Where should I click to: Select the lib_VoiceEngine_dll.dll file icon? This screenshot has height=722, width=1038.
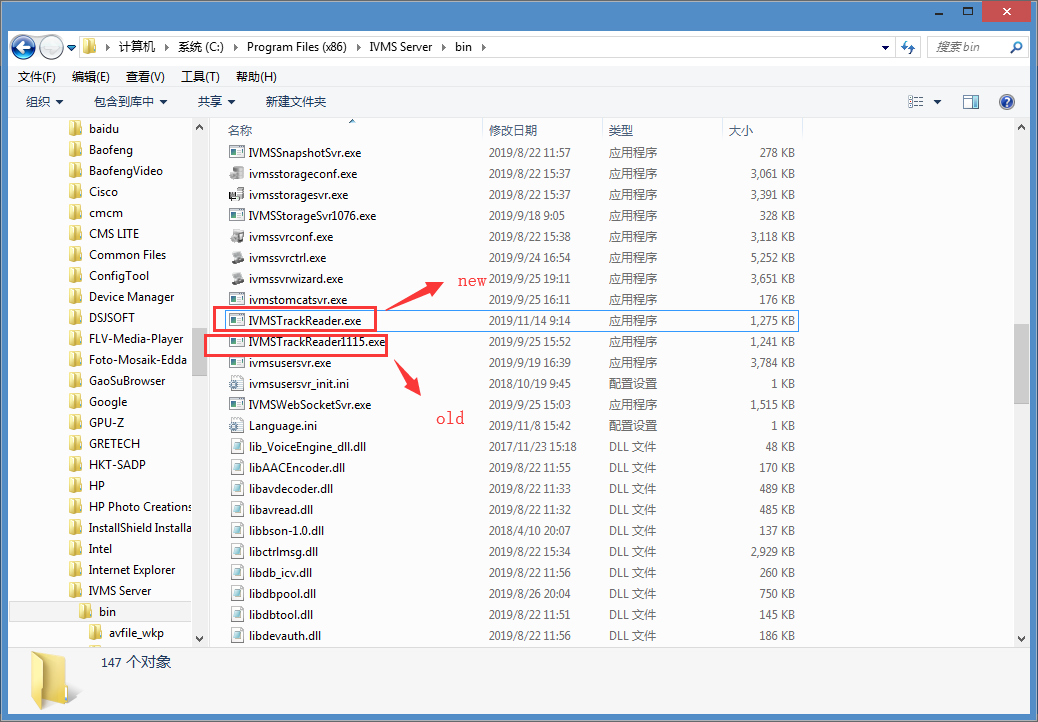(236, 447)
